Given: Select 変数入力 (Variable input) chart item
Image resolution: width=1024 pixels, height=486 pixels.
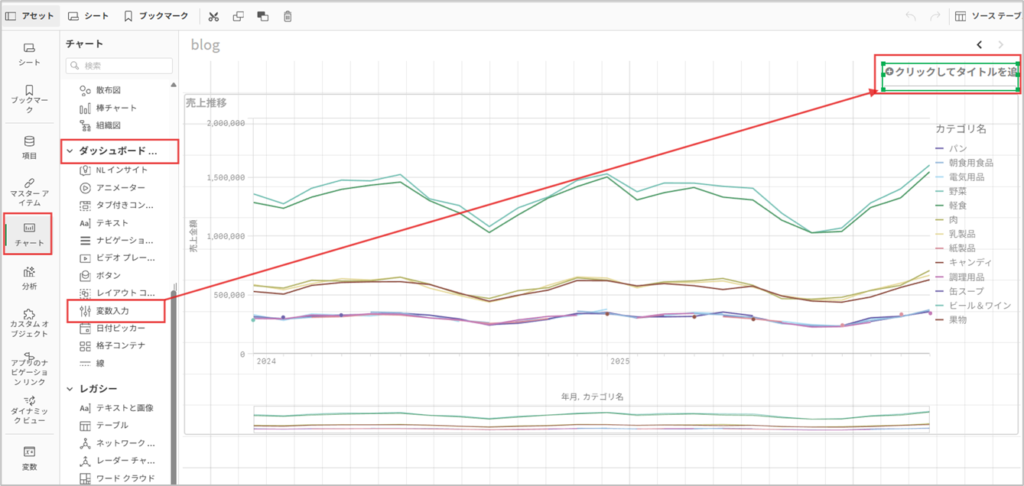Looking at the screenshot, I should click(x=118, y=311).
